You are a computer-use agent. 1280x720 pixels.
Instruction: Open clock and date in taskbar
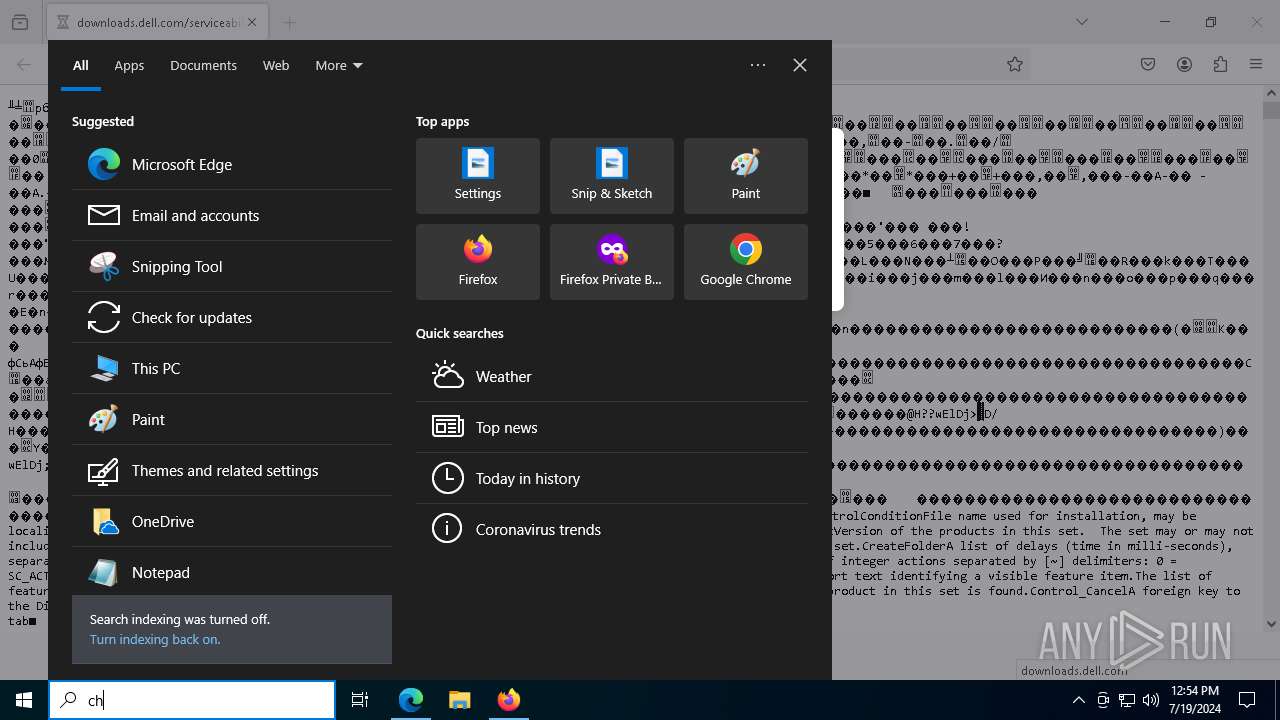coord(1194,700)
